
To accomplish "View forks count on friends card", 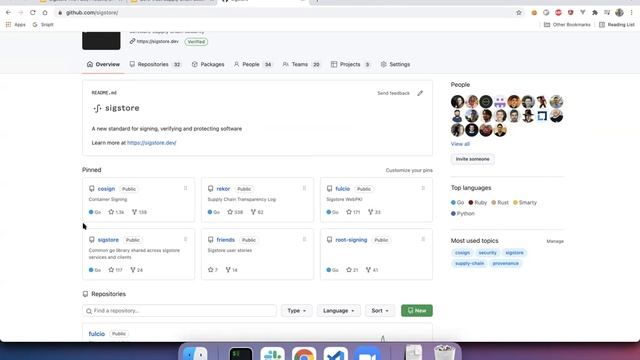I will (x=231, y=270).
